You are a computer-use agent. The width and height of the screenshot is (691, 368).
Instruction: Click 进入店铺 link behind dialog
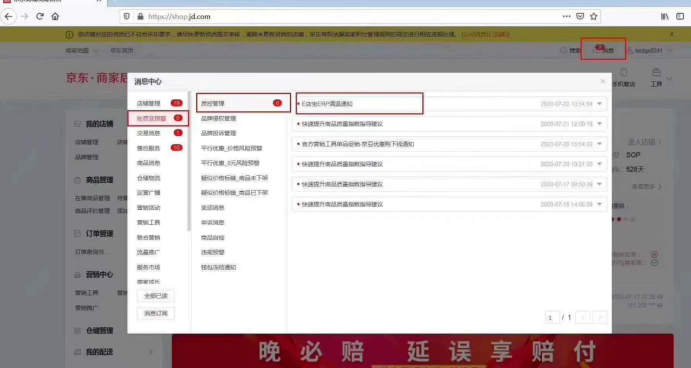tap(645, 142)
